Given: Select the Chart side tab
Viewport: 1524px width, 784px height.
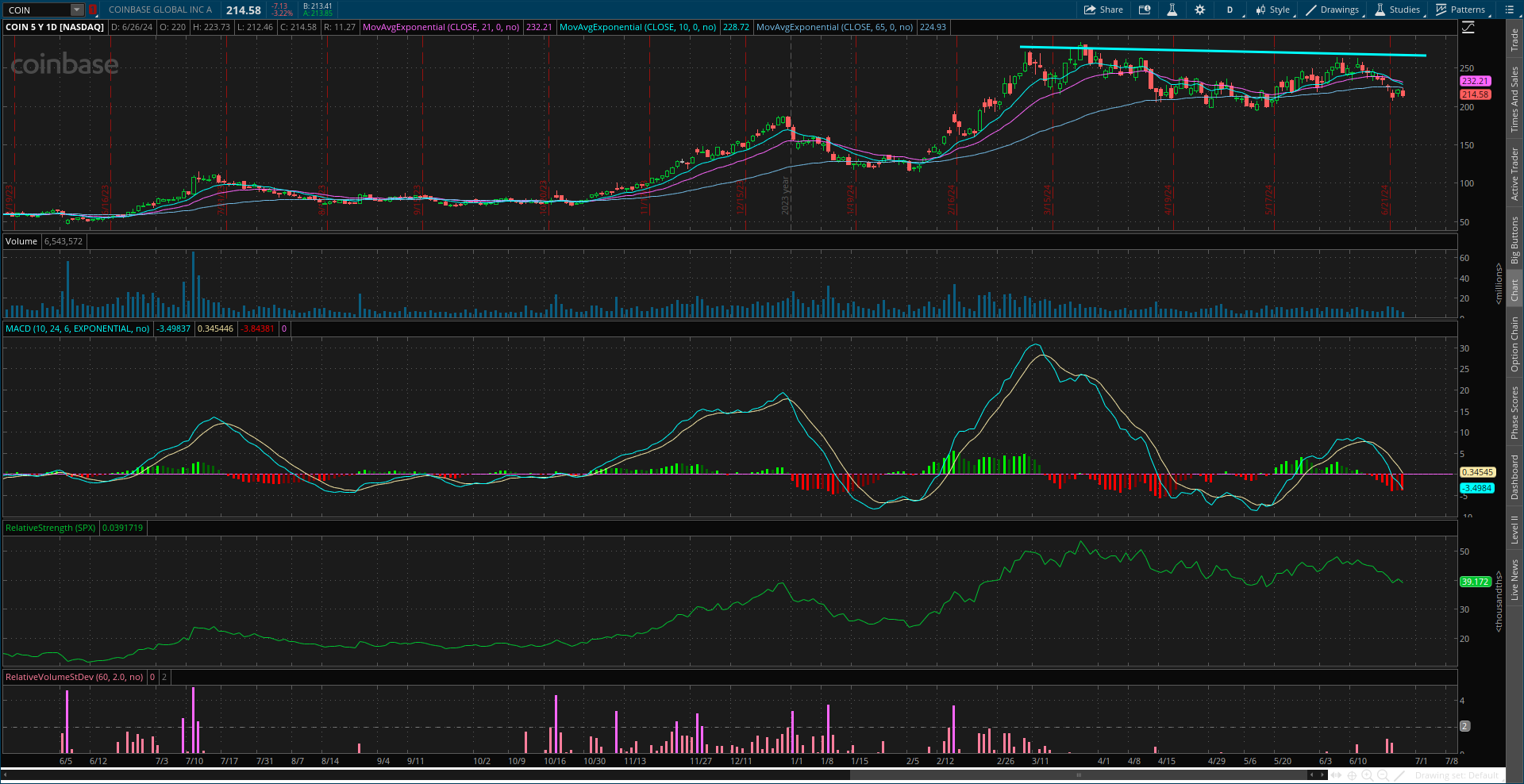Looking at the screenshot, I should (1514, 290).
